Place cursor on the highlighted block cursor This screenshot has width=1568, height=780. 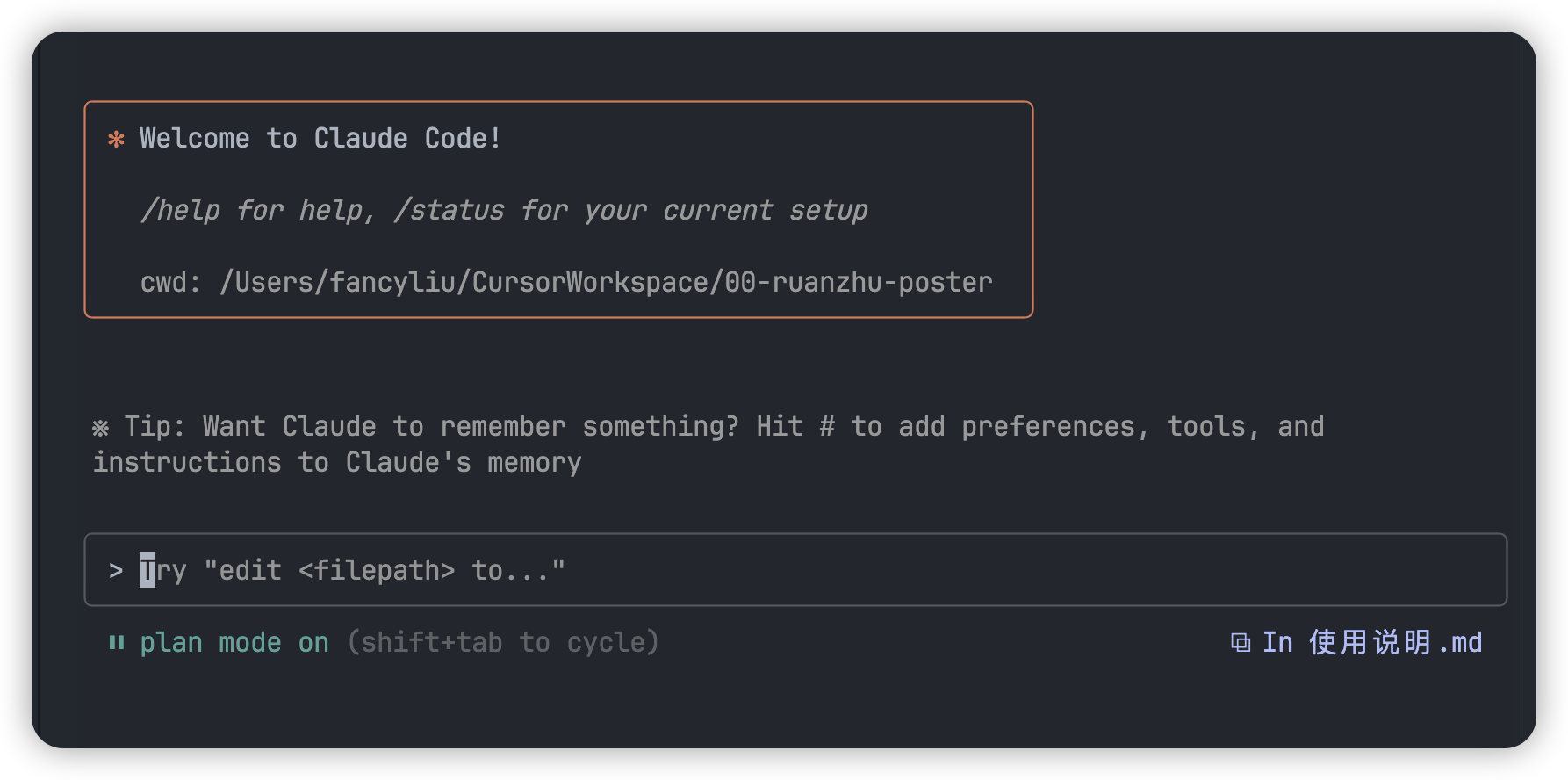pyautogui.click(x=147, y=571)
